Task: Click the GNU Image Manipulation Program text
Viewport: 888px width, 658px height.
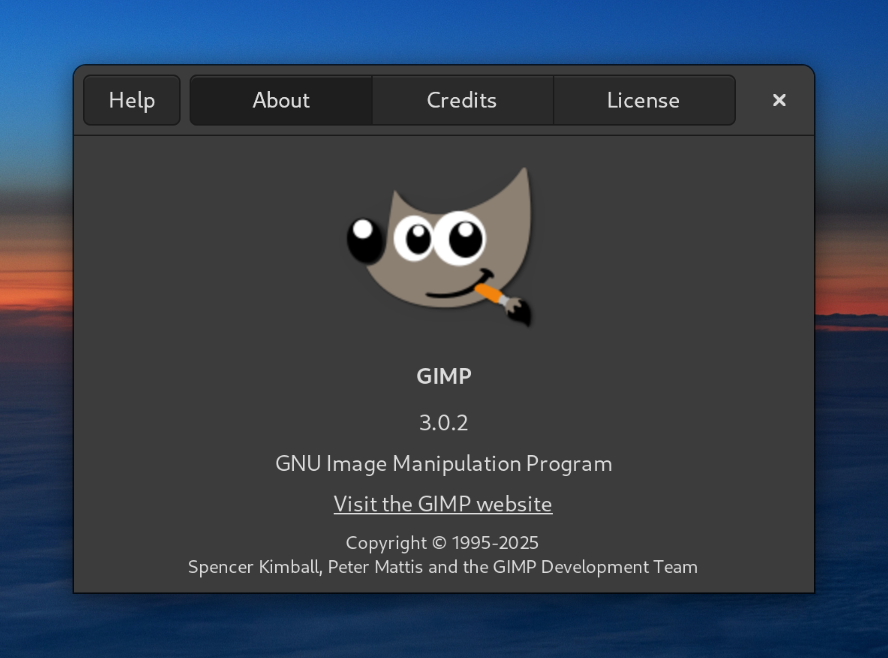Action: pyautogui.click(x=443, y=464)
